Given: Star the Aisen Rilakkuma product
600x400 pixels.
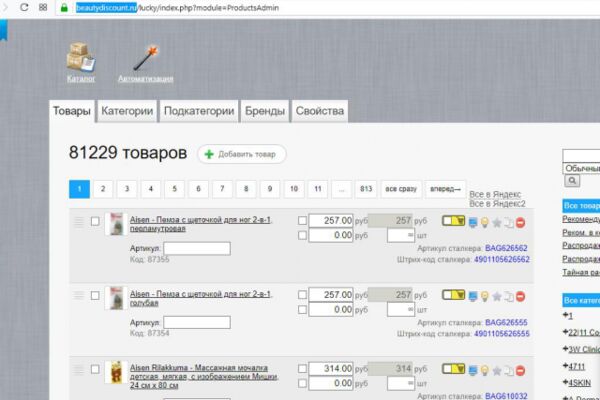Looking at the screenshot, I should pyautogui.click(x=497, y=371).
